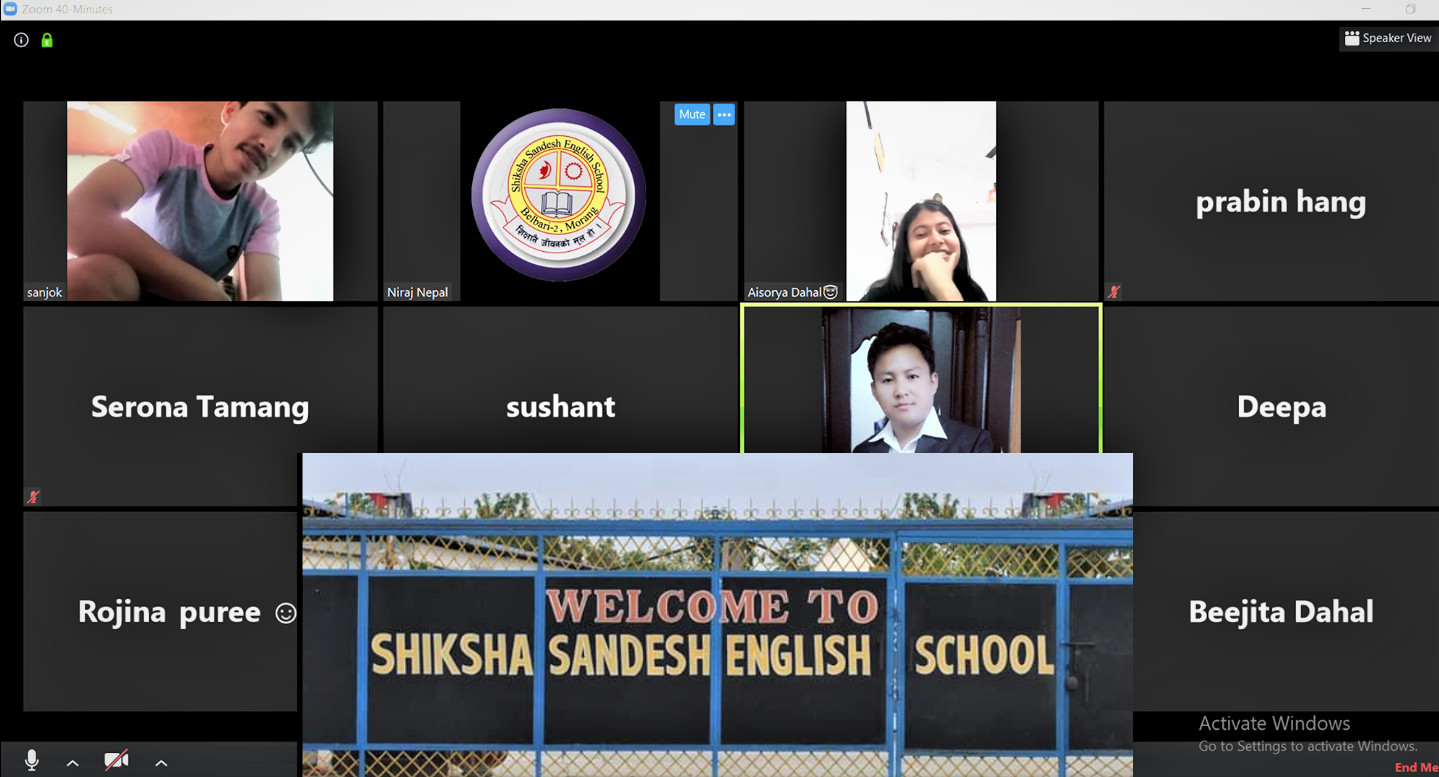Click the Welcome to Shiksha Sandesh gate image

tap(717, 615)
